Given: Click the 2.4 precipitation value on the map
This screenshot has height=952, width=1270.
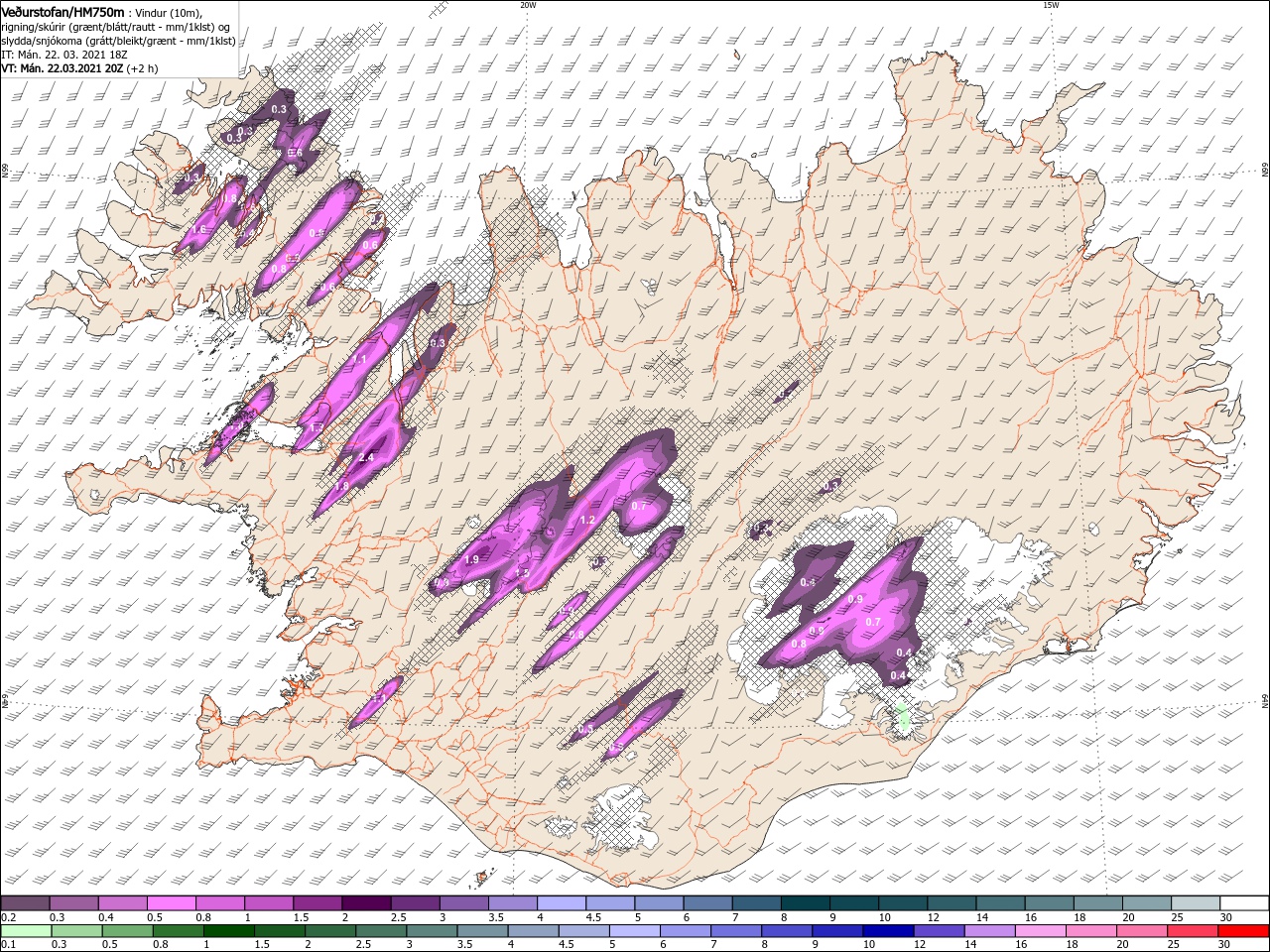Looking at the screenshot, I should point(365,457).
